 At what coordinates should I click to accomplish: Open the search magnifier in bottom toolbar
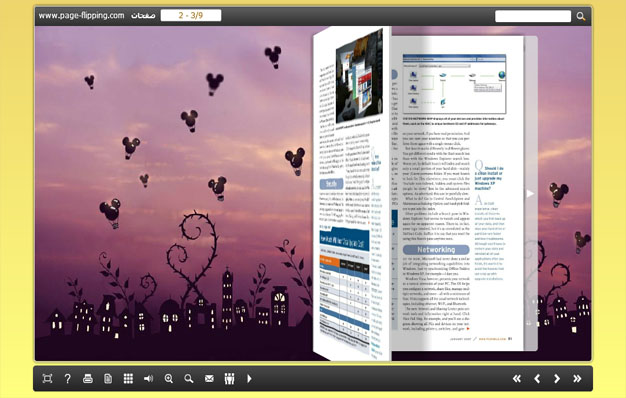coord(189,378)
